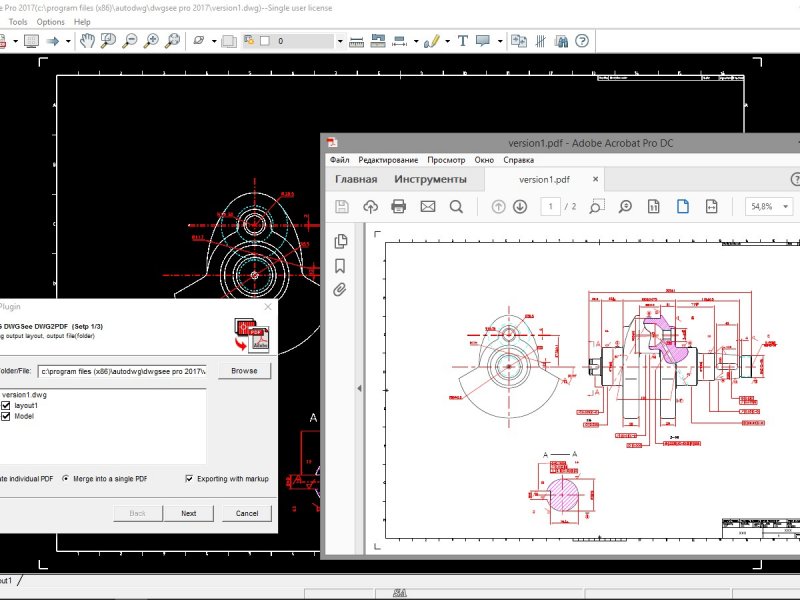Click the binoculars search icon
The width and height of the screenshot is (800, 600).
point(561,41)
